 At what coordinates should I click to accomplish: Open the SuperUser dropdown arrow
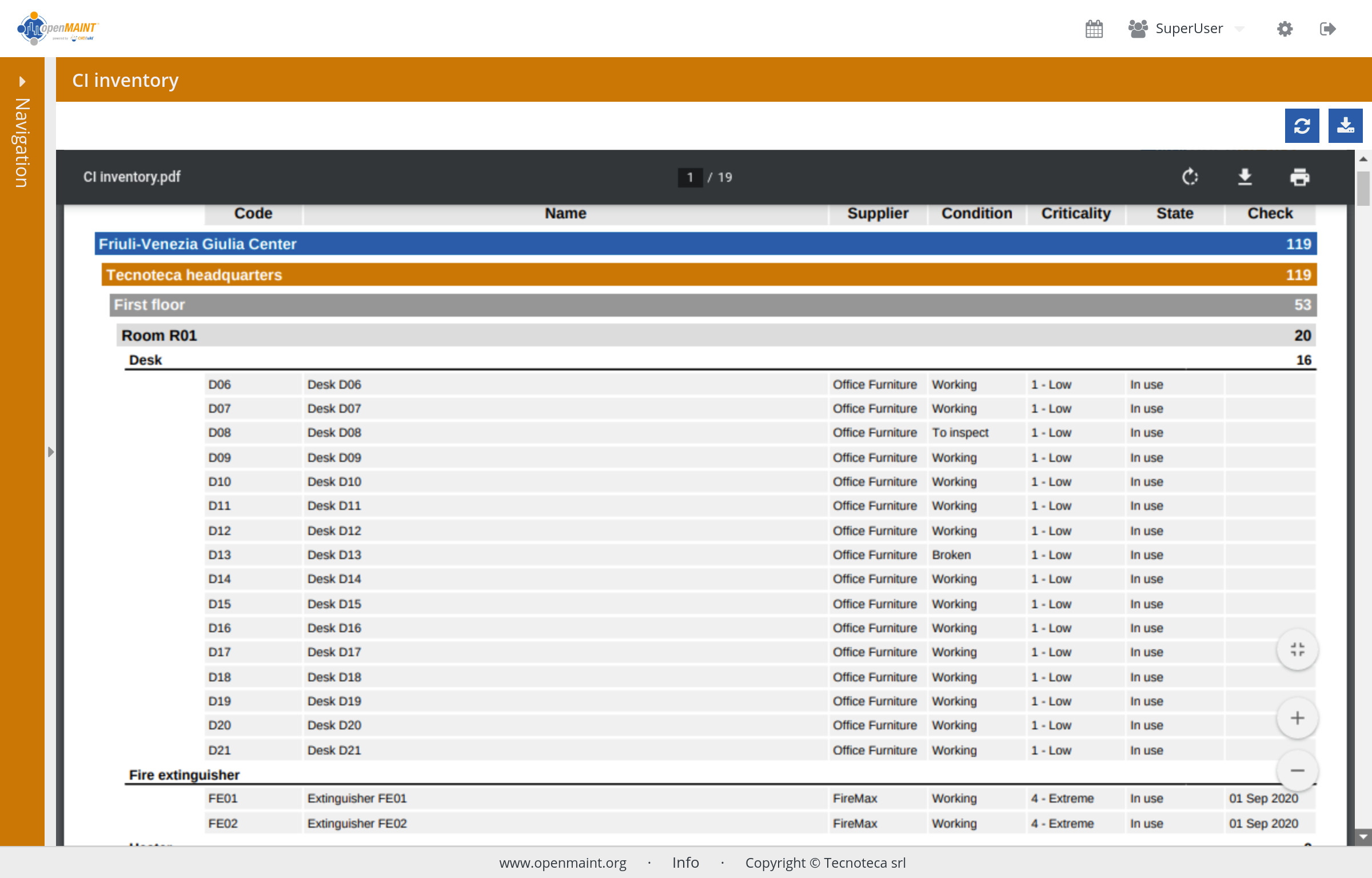click(x=1239, y=29)
